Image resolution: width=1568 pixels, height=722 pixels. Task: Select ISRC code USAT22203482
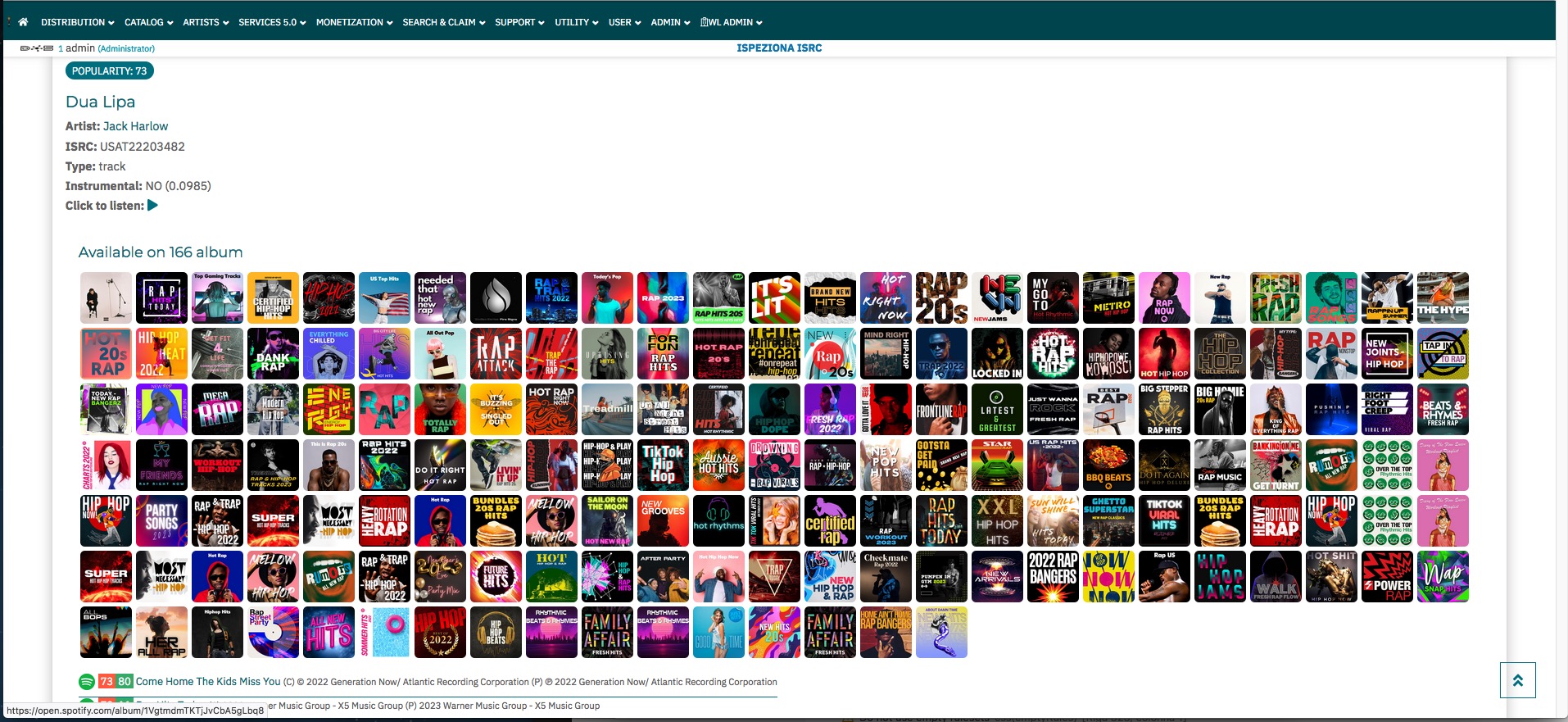coord(143,147)
